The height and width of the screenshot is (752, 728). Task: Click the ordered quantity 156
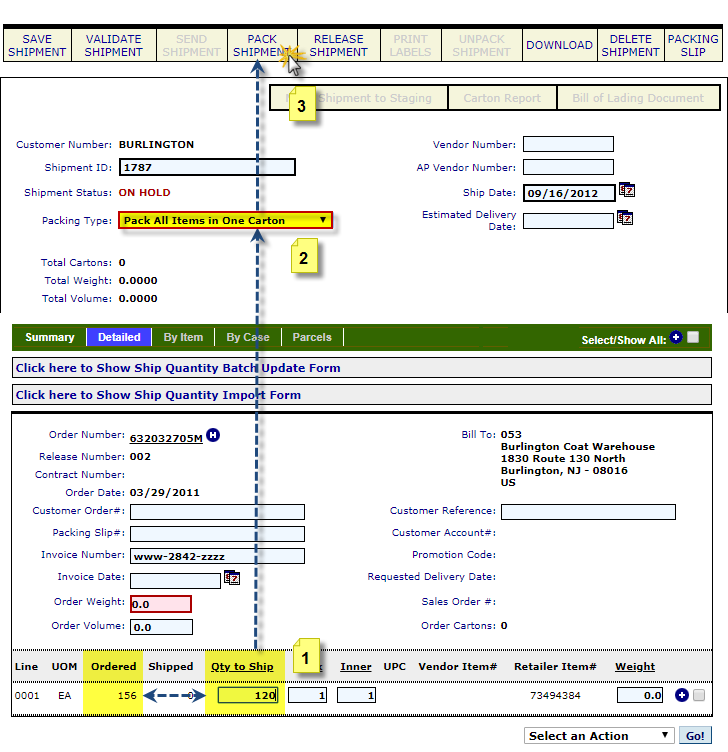127,695
